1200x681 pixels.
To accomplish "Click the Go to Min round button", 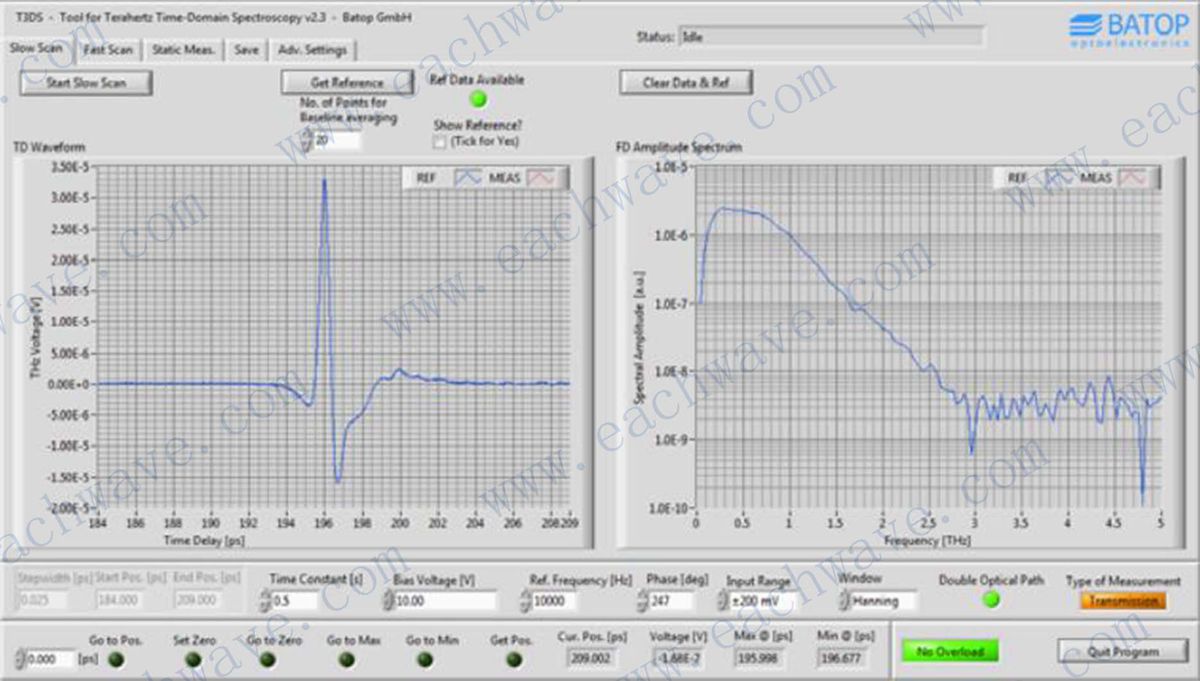I will tap(425, 659).
